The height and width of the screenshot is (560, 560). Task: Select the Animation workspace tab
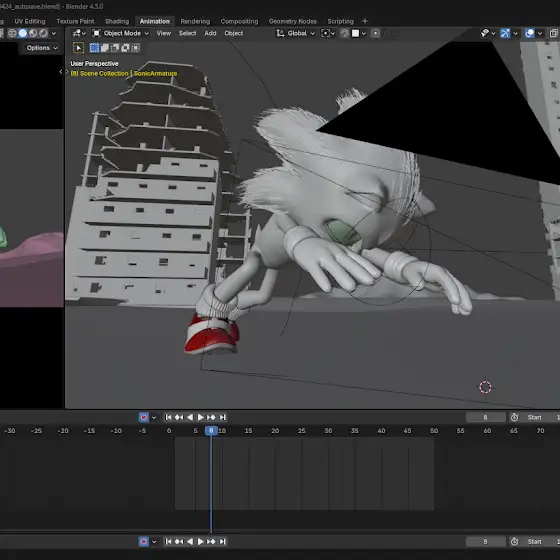click(155, 21)
